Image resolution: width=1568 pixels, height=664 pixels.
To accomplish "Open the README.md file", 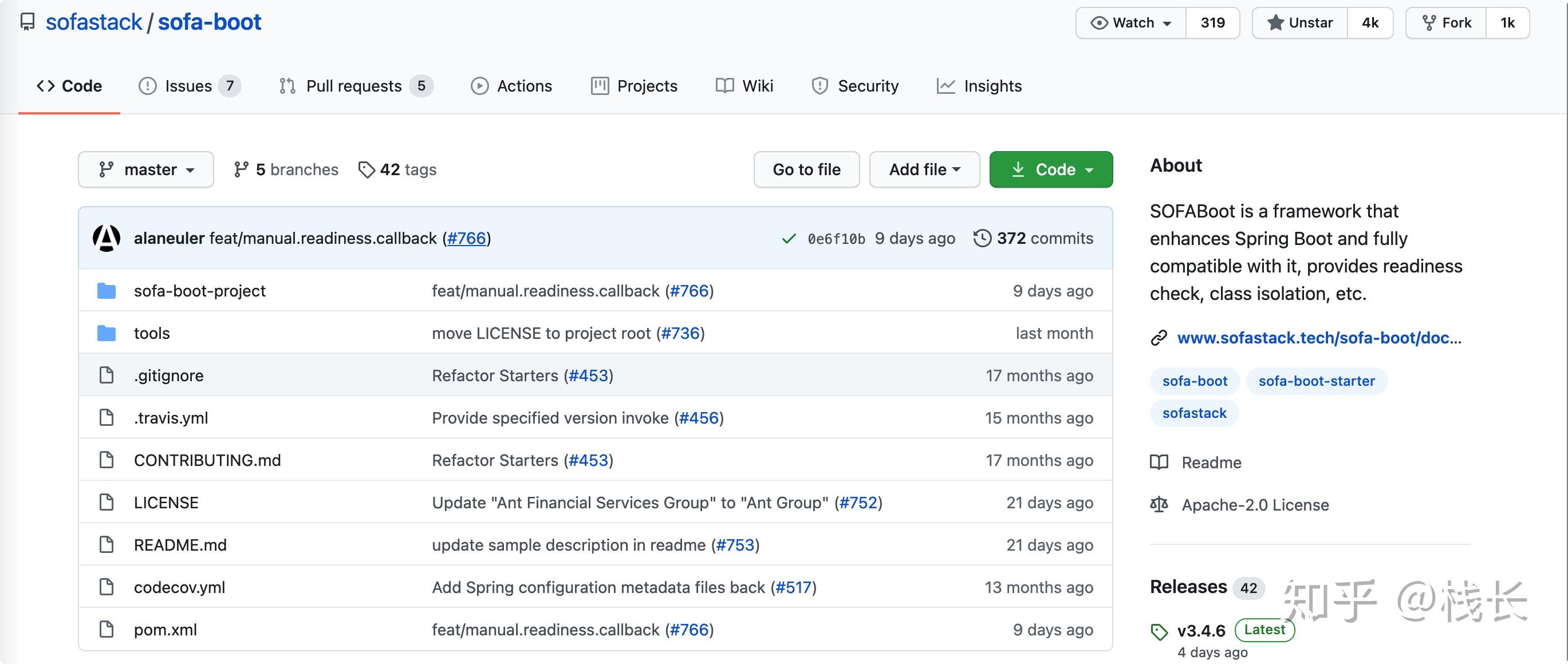I will click(180, 545).
